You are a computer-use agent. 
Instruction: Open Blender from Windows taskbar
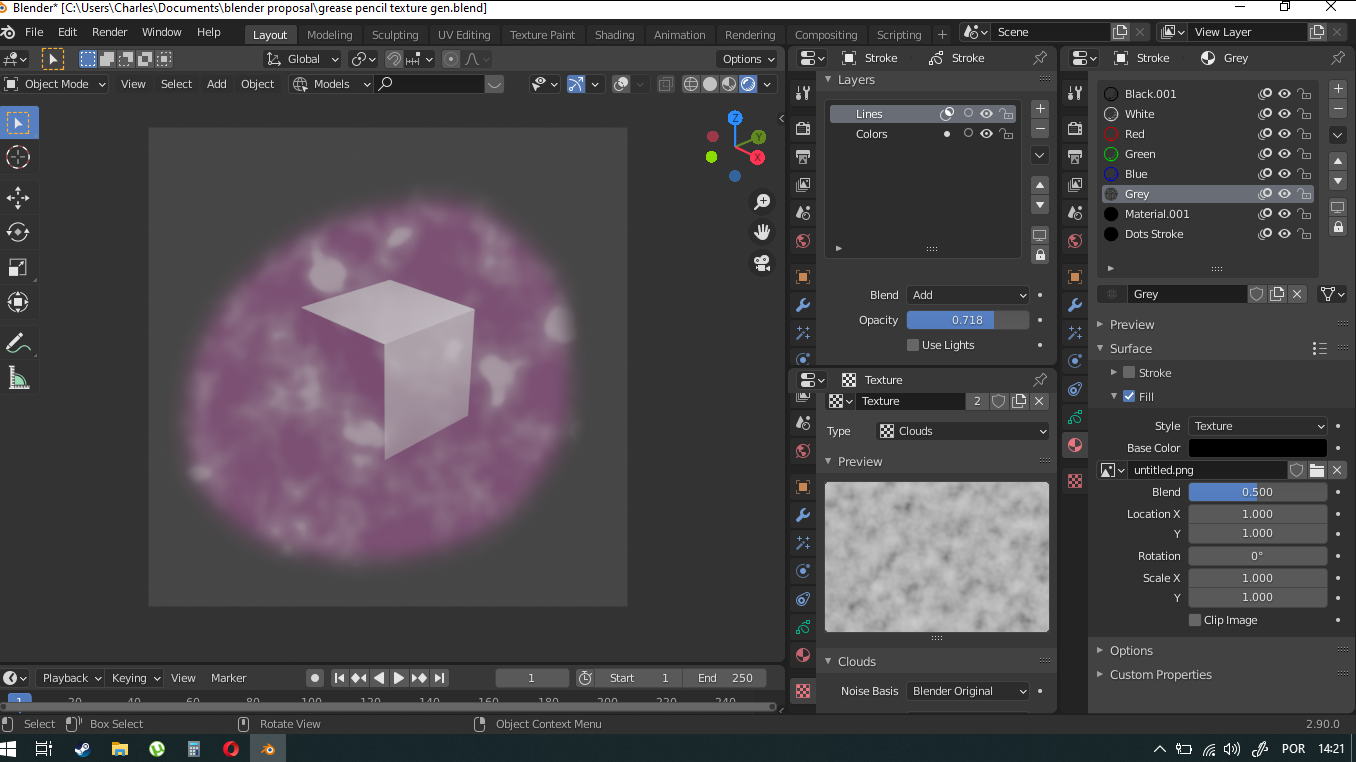[x=267, y=748]
